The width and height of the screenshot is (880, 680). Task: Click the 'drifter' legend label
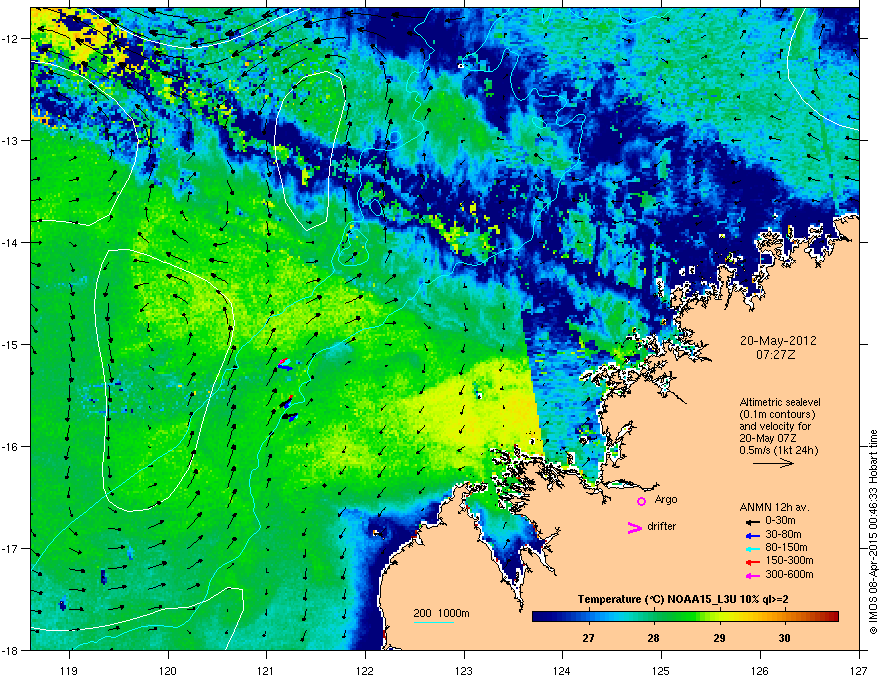662,526
